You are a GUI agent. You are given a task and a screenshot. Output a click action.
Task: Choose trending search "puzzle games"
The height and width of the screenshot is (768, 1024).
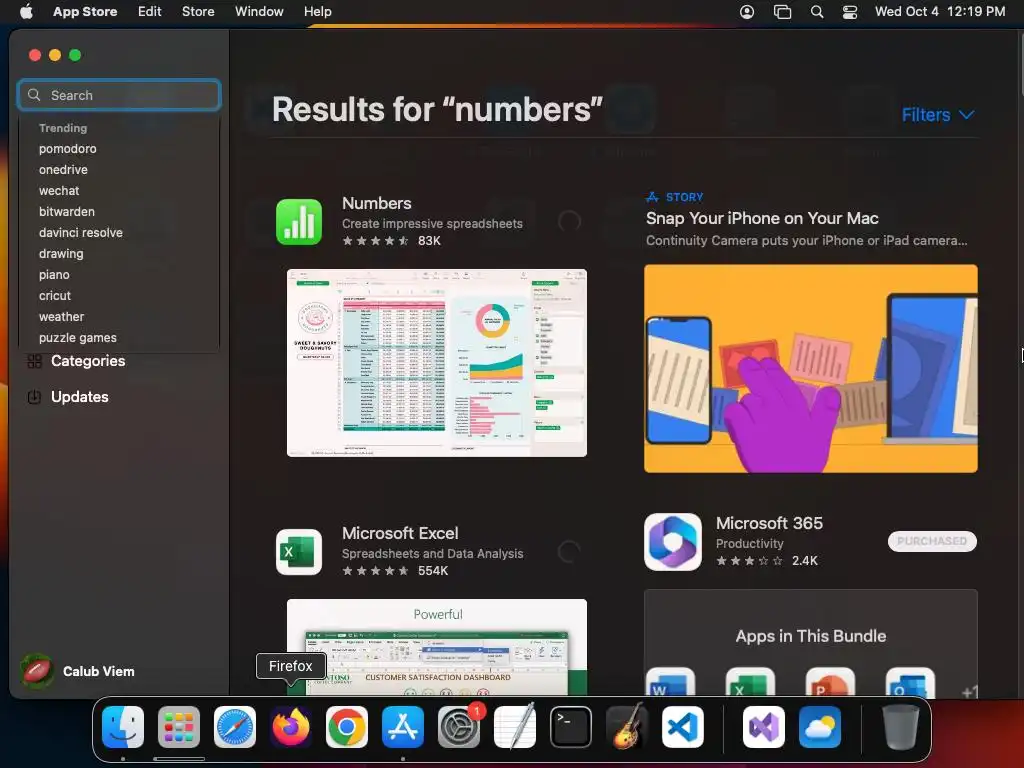coord(77,338)
